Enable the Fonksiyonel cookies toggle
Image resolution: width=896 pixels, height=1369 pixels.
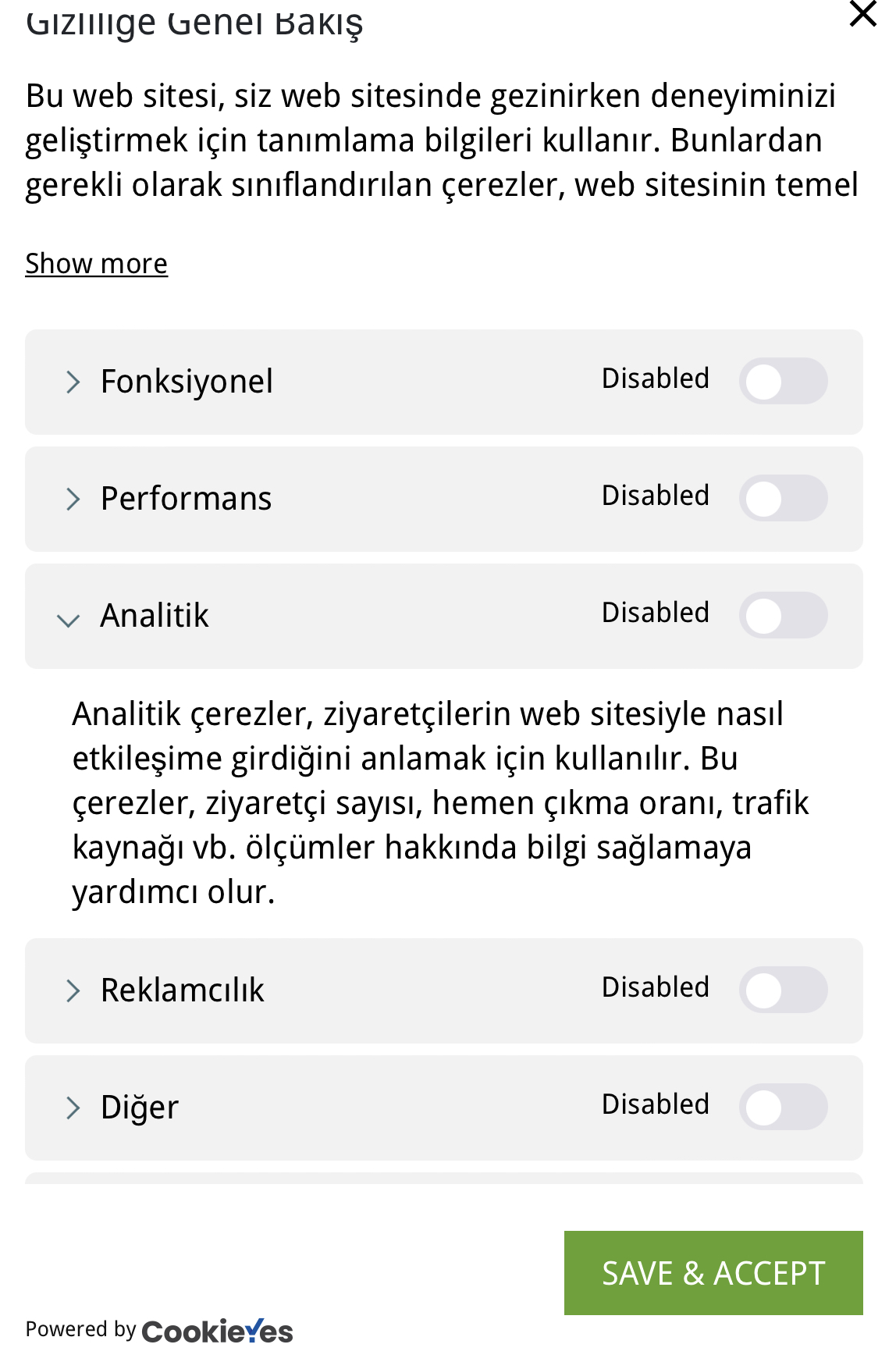click(x=783, y=381)
